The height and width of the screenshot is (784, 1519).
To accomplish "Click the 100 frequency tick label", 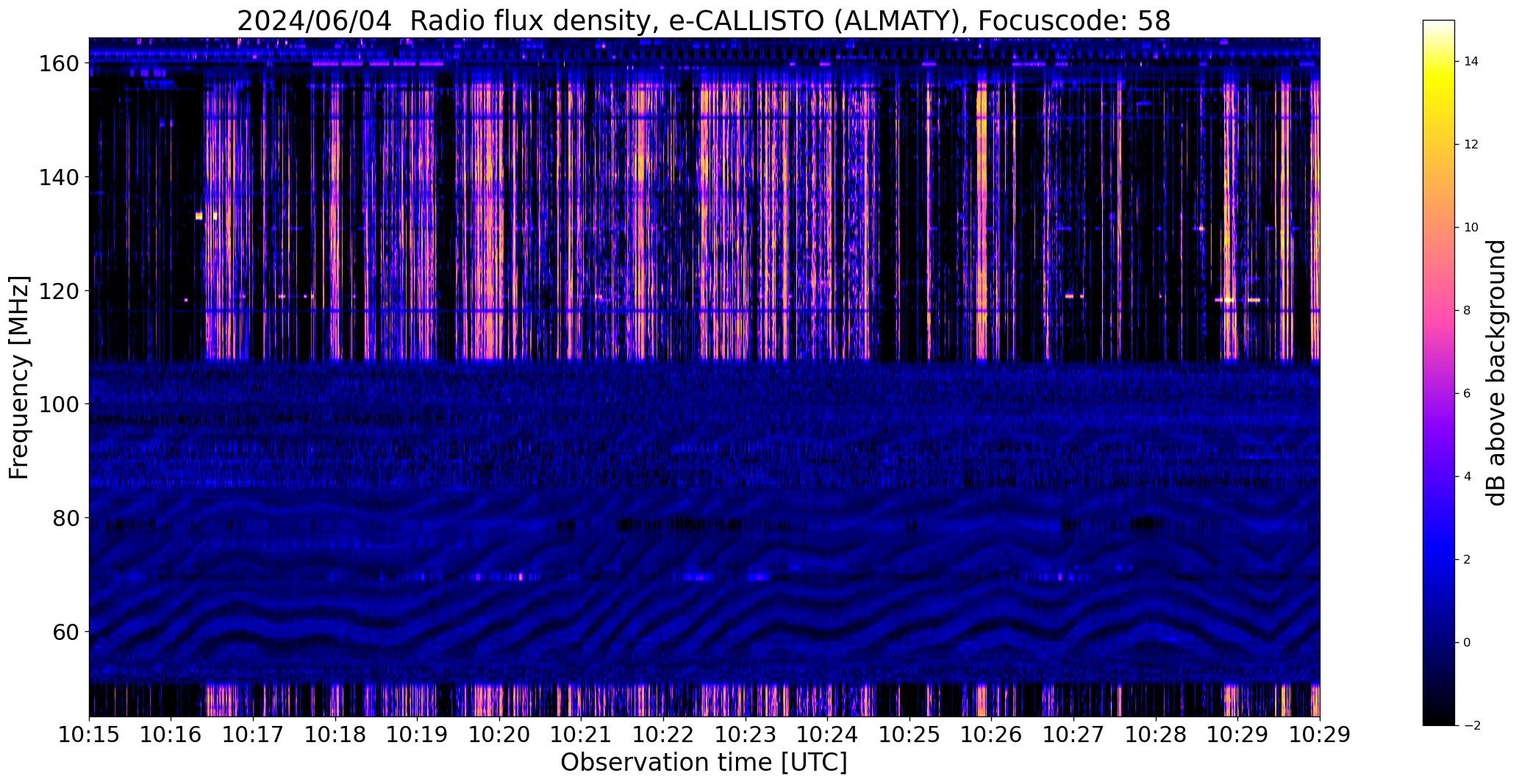I will click(59, 404).
